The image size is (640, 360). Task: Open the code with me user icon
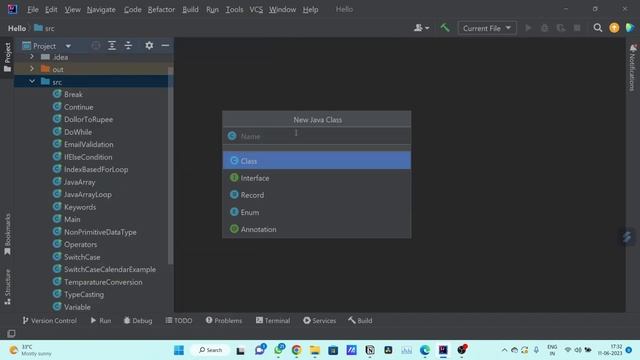click(421, 28)
